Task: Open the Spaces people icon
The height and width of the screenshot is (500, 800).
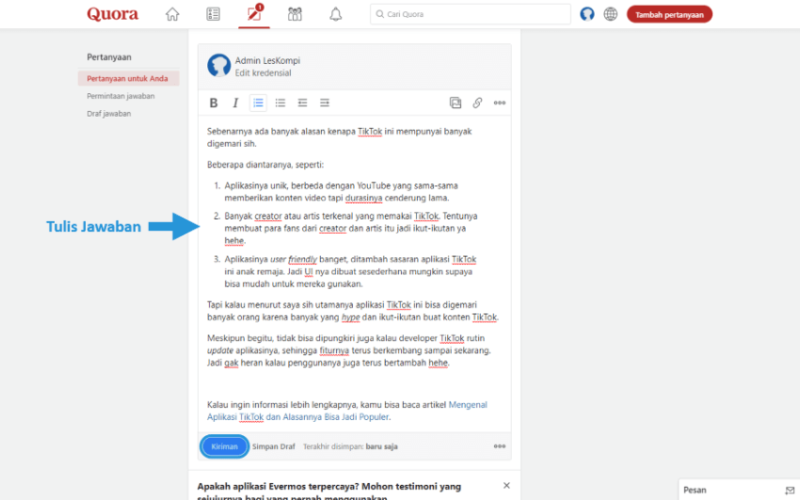Action: [295, 14]
